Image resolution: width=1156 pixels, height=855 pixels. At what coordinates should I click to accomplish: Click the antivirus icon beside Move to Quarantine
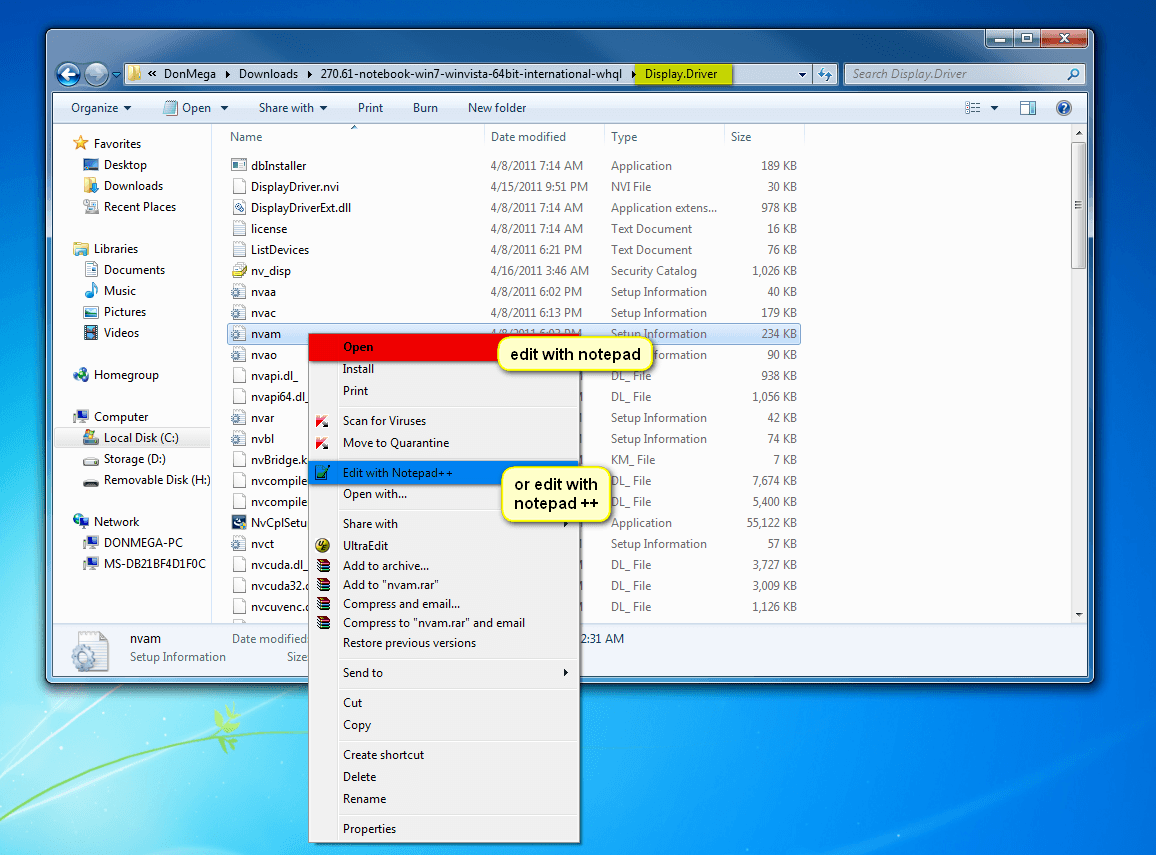pyautogui.click(x=322, y=443)
